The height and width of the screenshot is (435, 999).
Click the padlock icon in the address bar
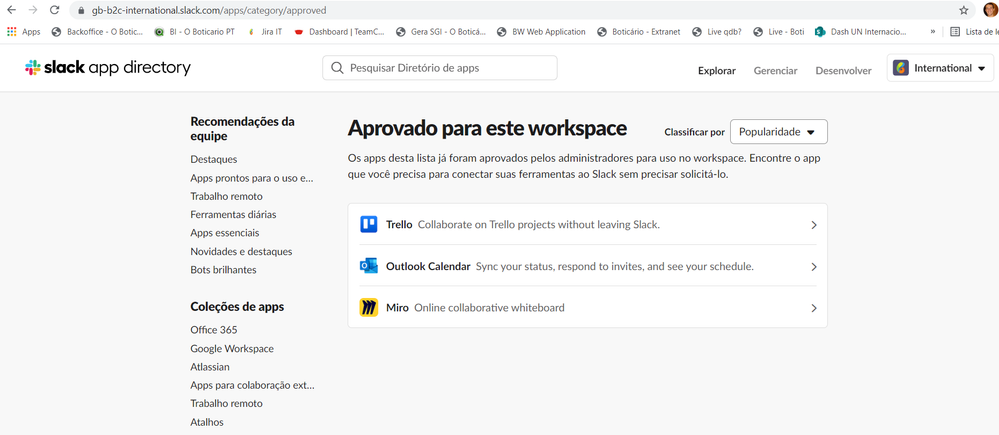pos(81,11)
